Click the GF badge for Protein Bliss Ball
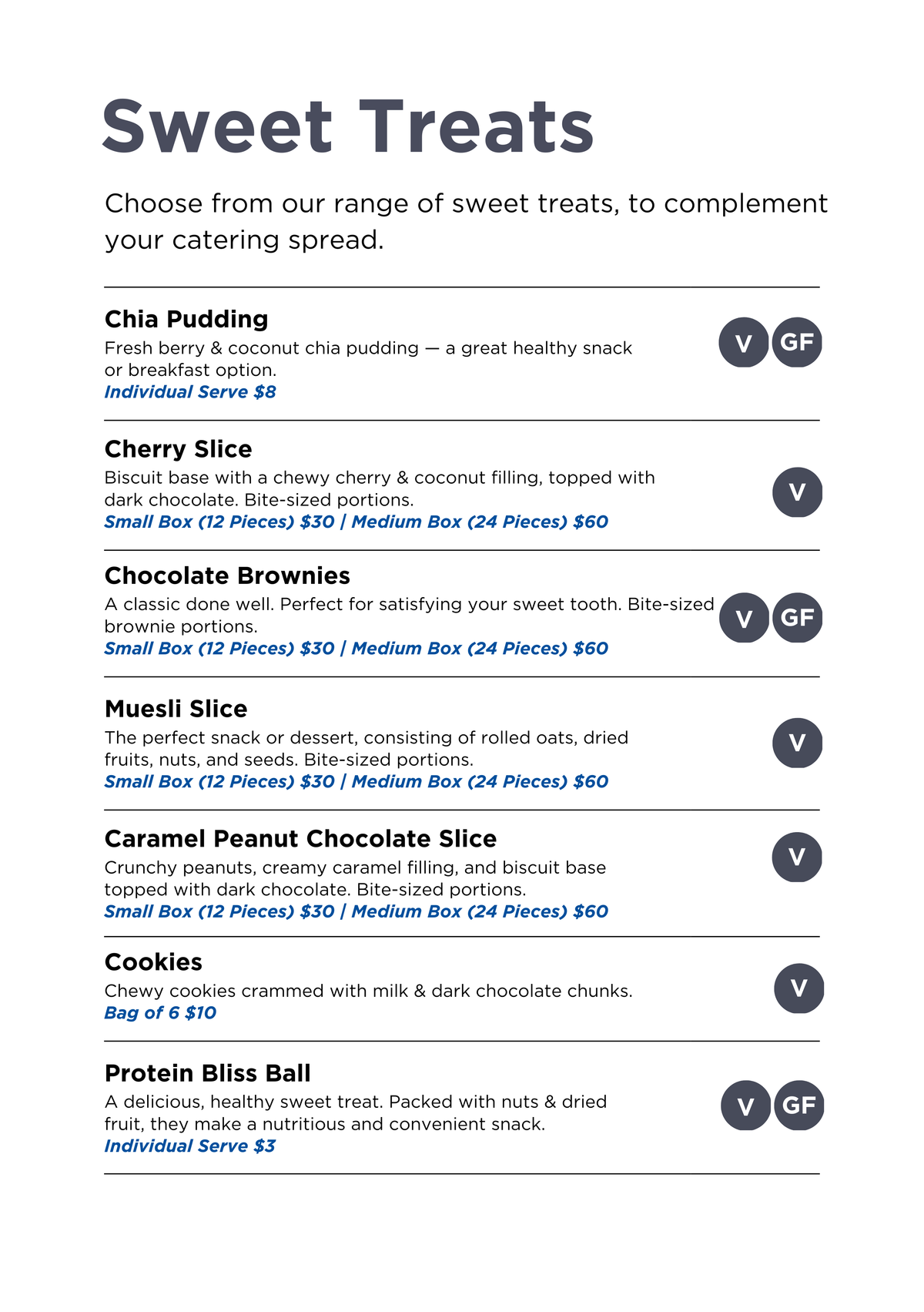Viewport: 924px width, 1312px height. tap(798, 1106)
